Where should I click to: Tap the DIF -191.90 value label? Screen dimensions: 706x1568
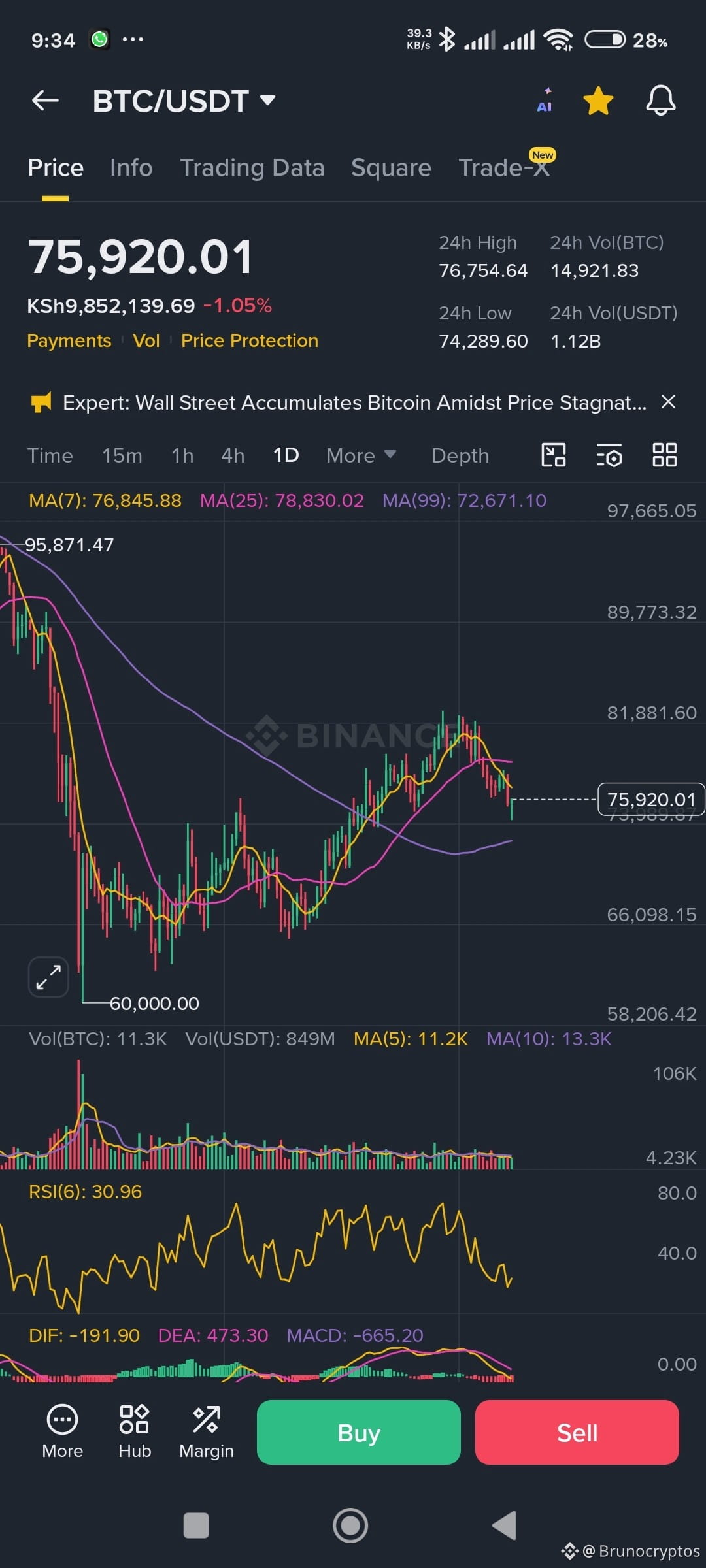tap(84, 1335)
